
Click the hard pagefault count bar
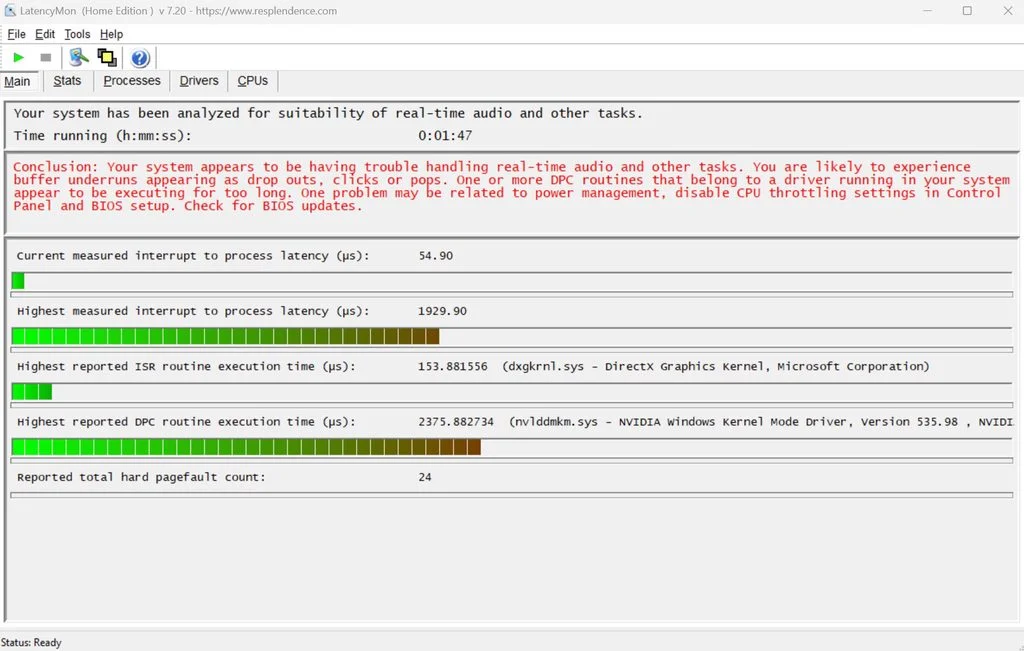coord(511,495)
